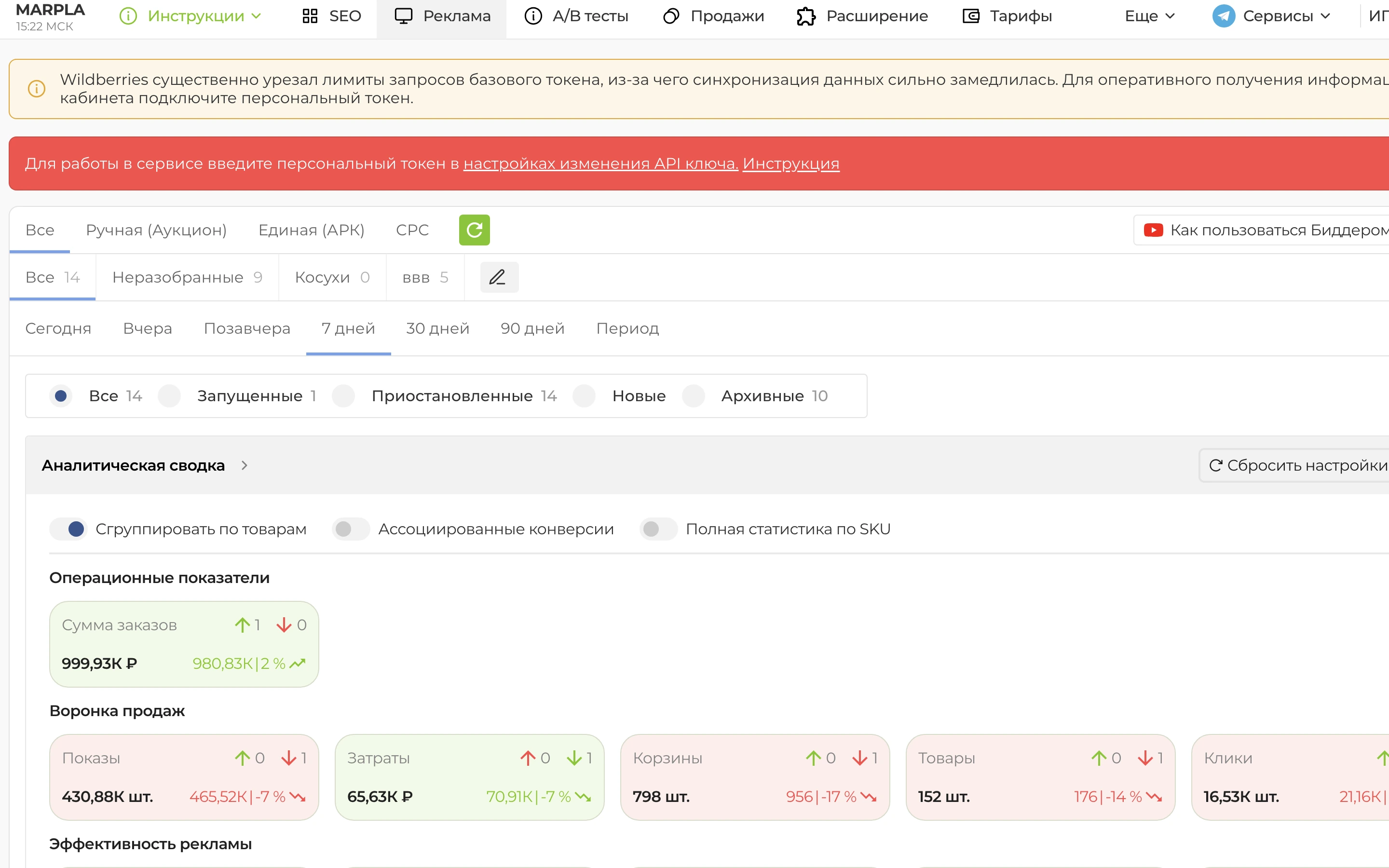Click the SEO grid icon
Screen dimensions: 1389x868
coord(310,16)
